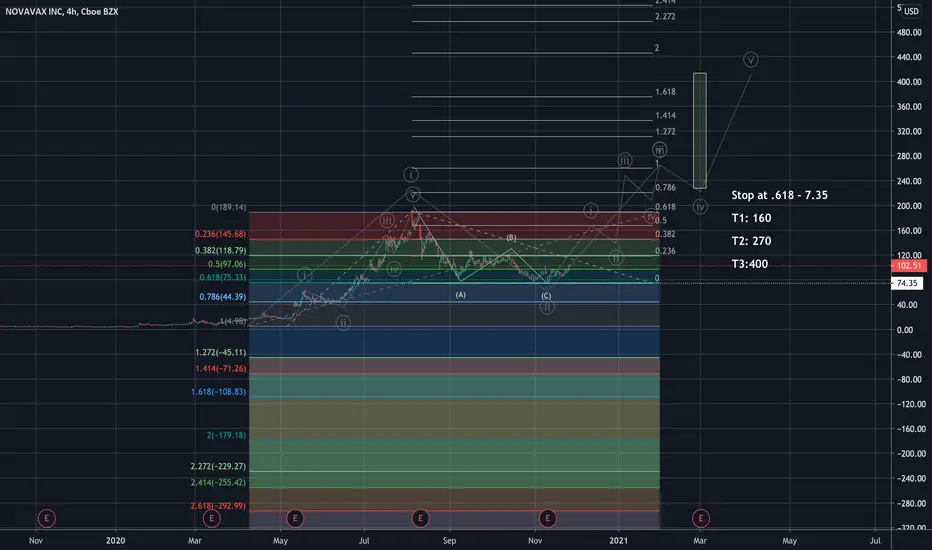Image resolution: width=932 pixels, height=550 pixels.
Task: Click the 2021 label on the time axis
Action: (x=618, y=540)
